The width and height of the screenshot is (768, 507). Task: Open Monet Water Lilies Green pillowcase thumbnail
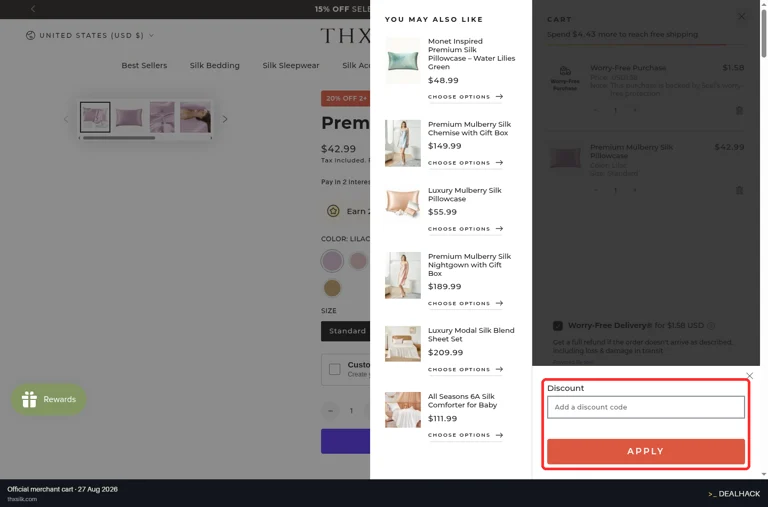coord(403,61)
